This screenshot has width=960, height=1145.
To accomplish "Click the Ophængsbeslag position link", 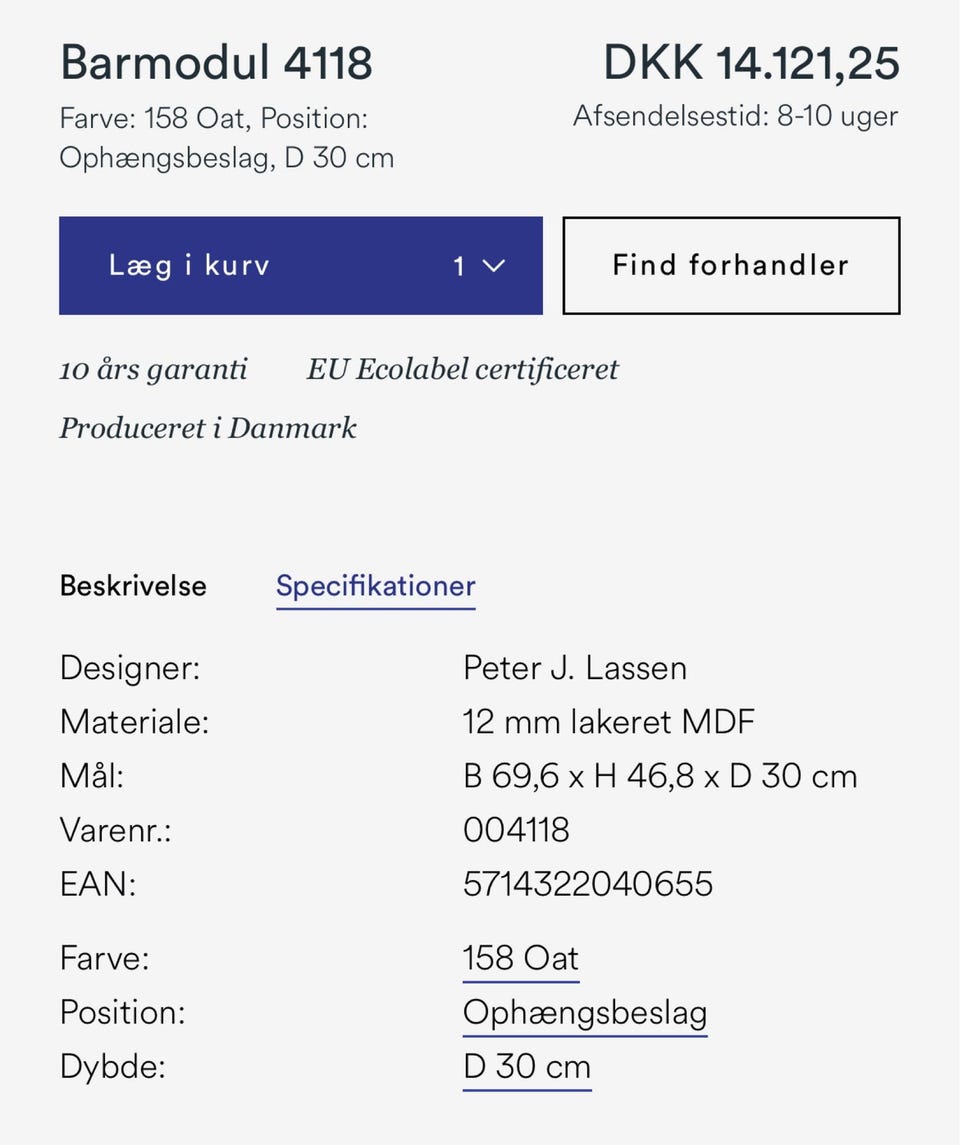I will click(584, 1013).
